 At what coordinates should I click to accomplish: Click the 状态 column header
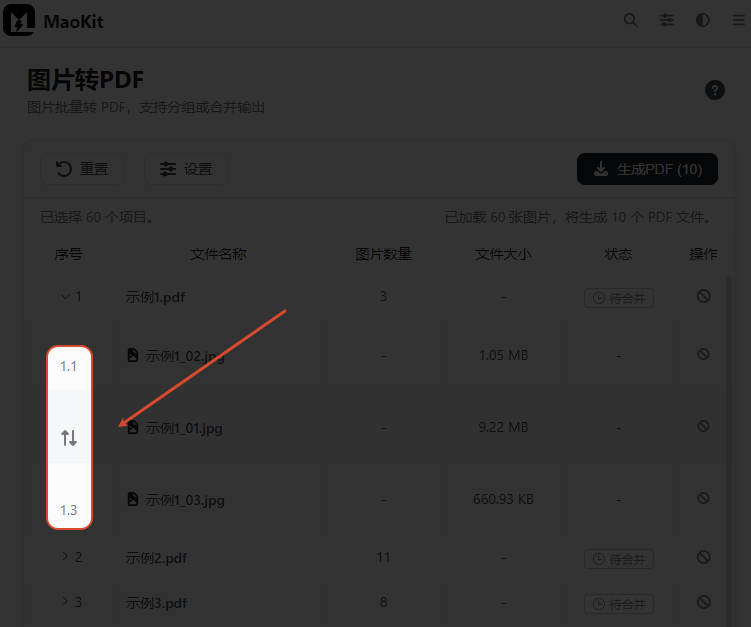point(618,254)
